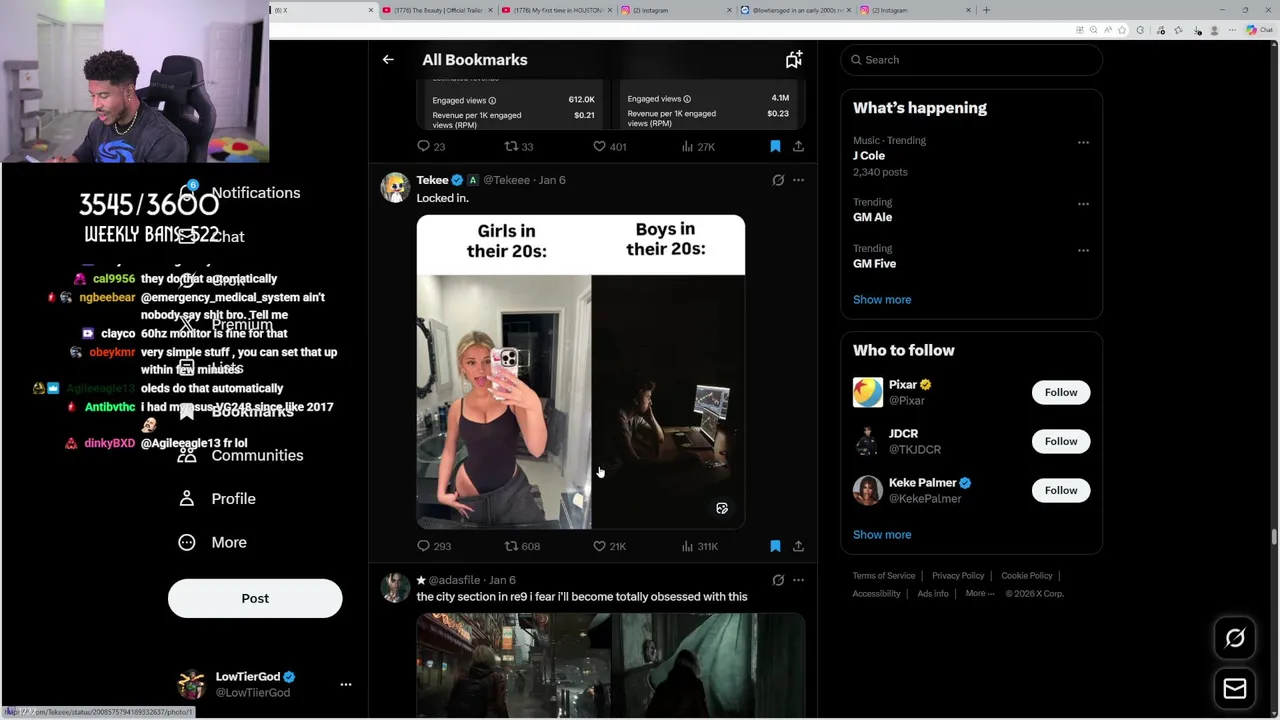
Task: Follow Keke Palmer
Action: [x=1061, y=490]
